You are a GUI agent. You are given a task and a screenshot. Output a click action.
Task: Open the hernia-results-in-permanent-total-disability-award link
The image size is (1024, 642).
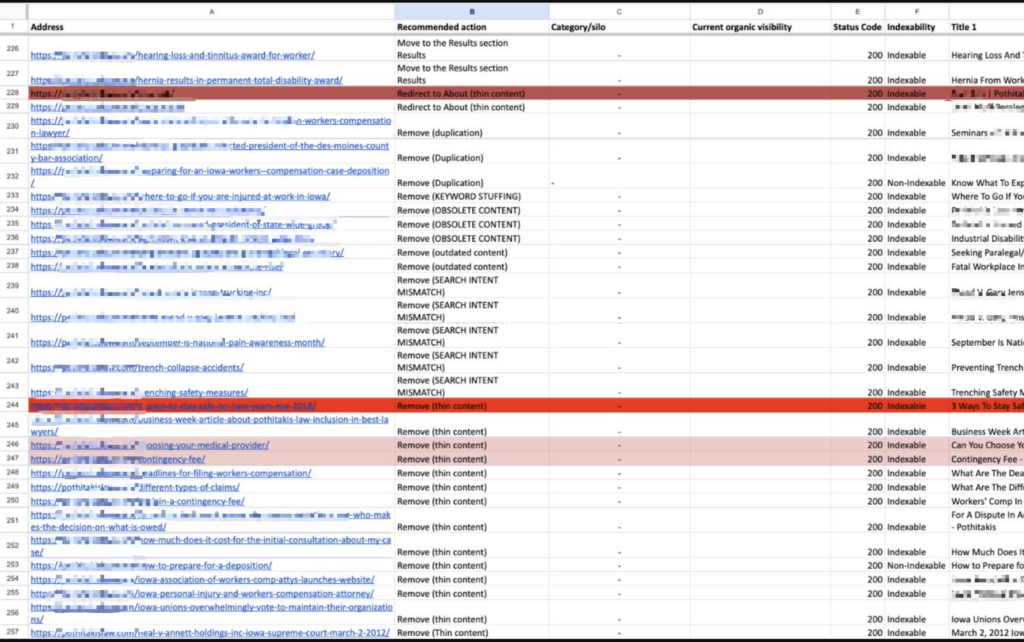click(x=186, y=80)
